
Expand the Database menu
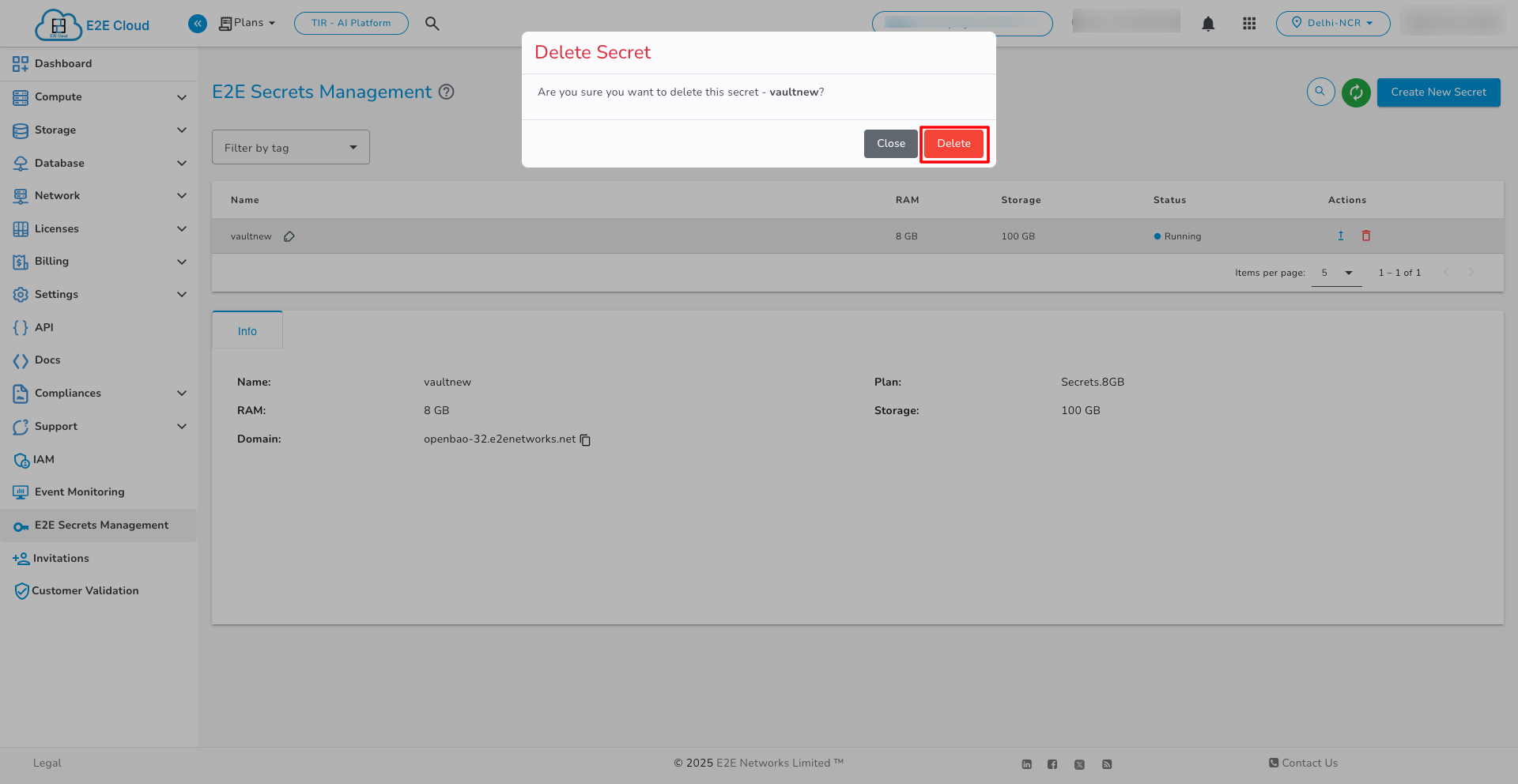(99, 164)
